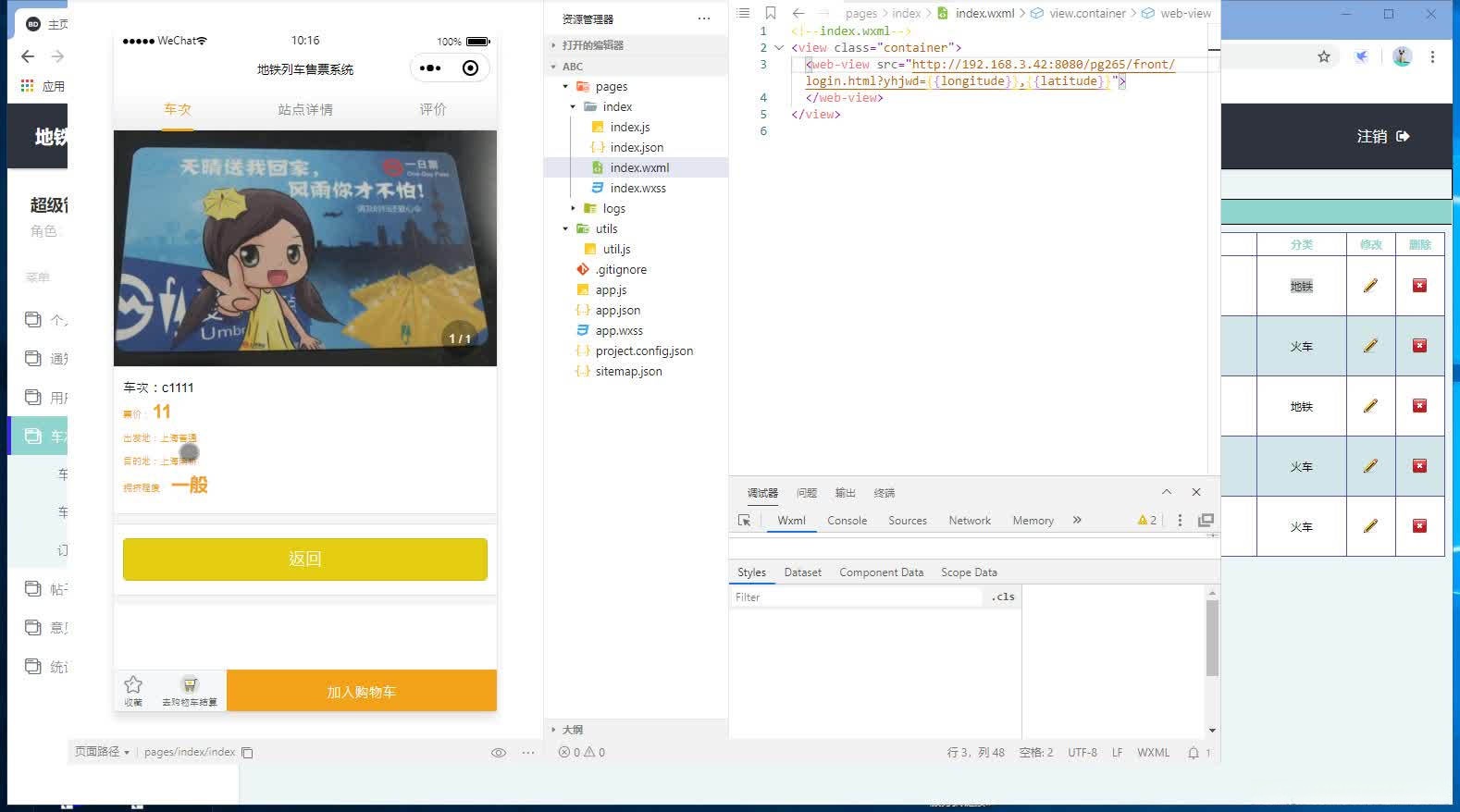Copy the page path using the copy icon

(247, 753)
